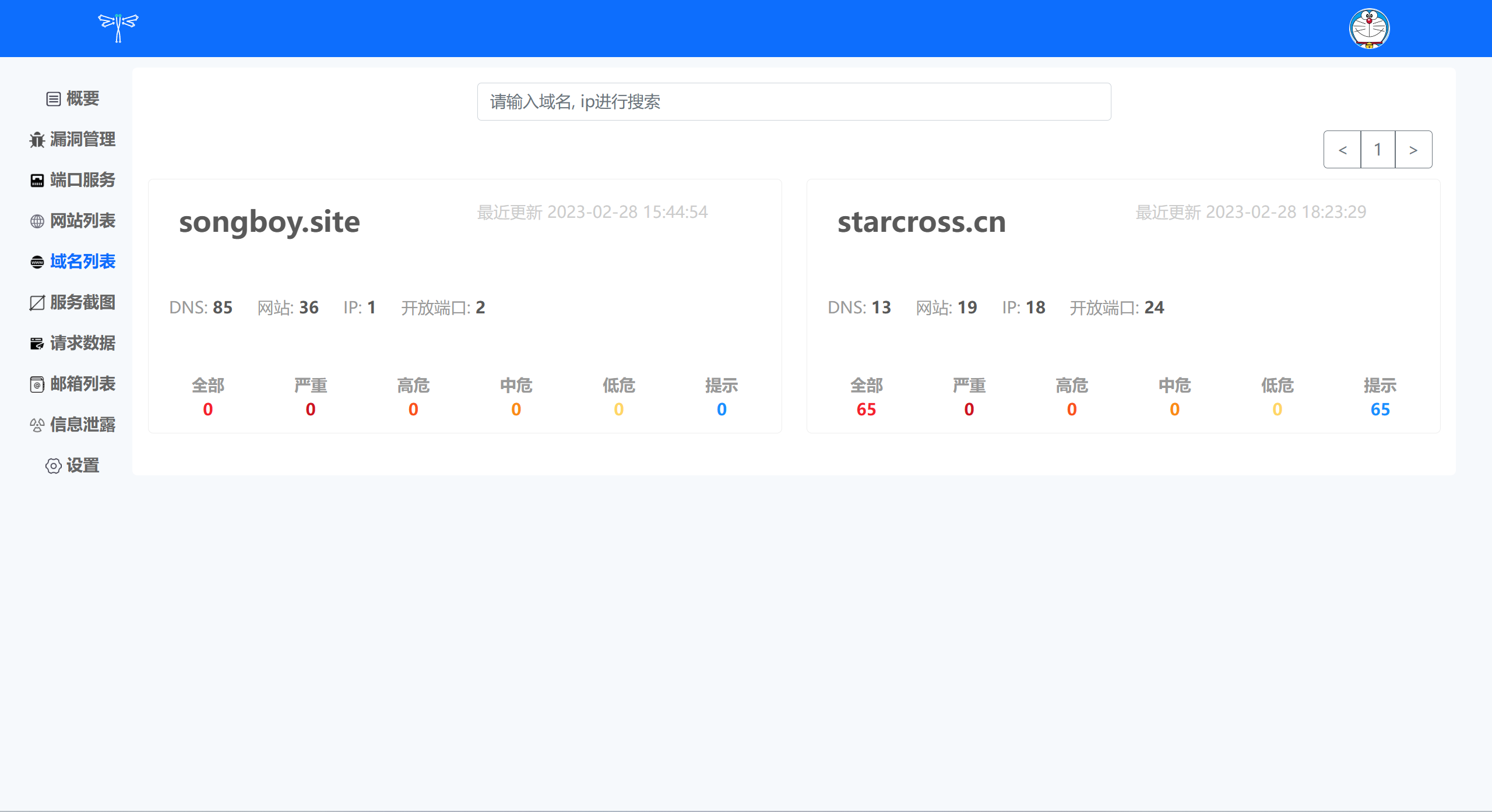The width and height of the screenshot is (1492, 812).
Task: Click the bug icon for 漏洞管理
Action: point(37,140)
